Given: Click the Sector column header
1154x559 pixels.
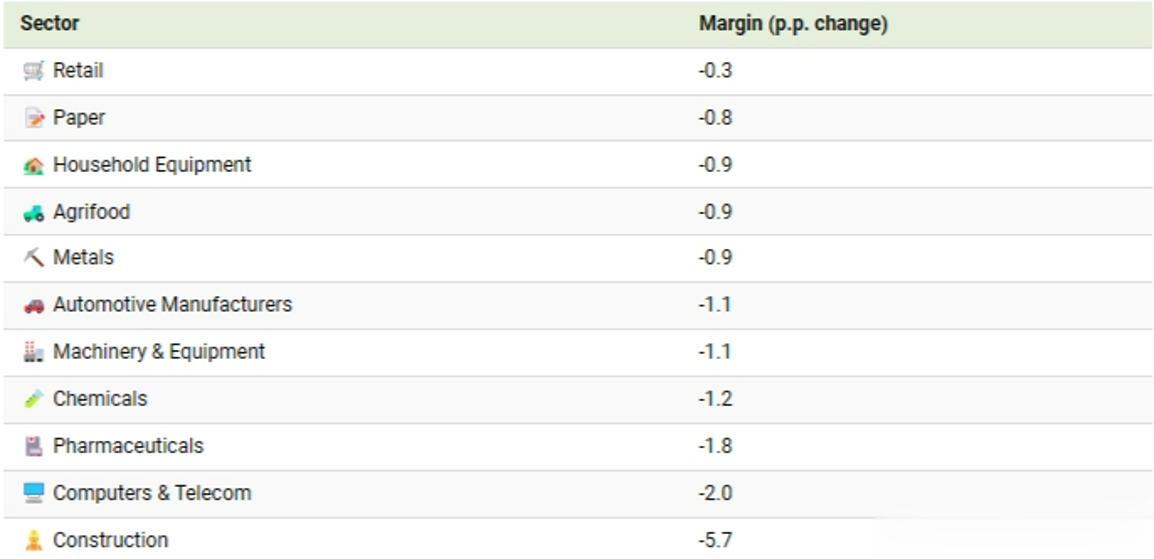Looking at the screenshot, I should 50,24.
